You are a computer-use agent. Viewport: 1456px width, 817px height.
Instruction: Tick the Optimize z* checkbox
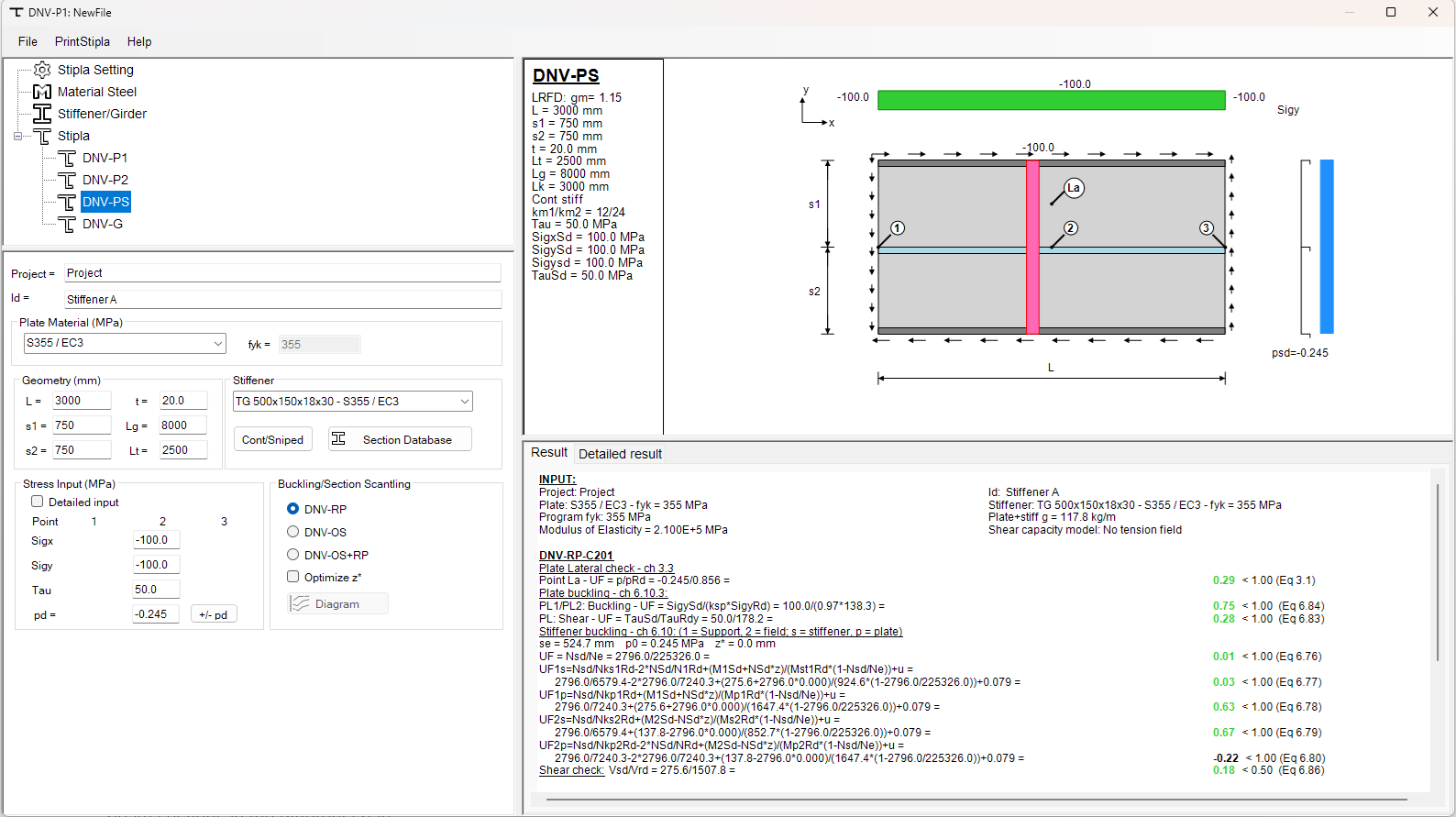[293, 577]
